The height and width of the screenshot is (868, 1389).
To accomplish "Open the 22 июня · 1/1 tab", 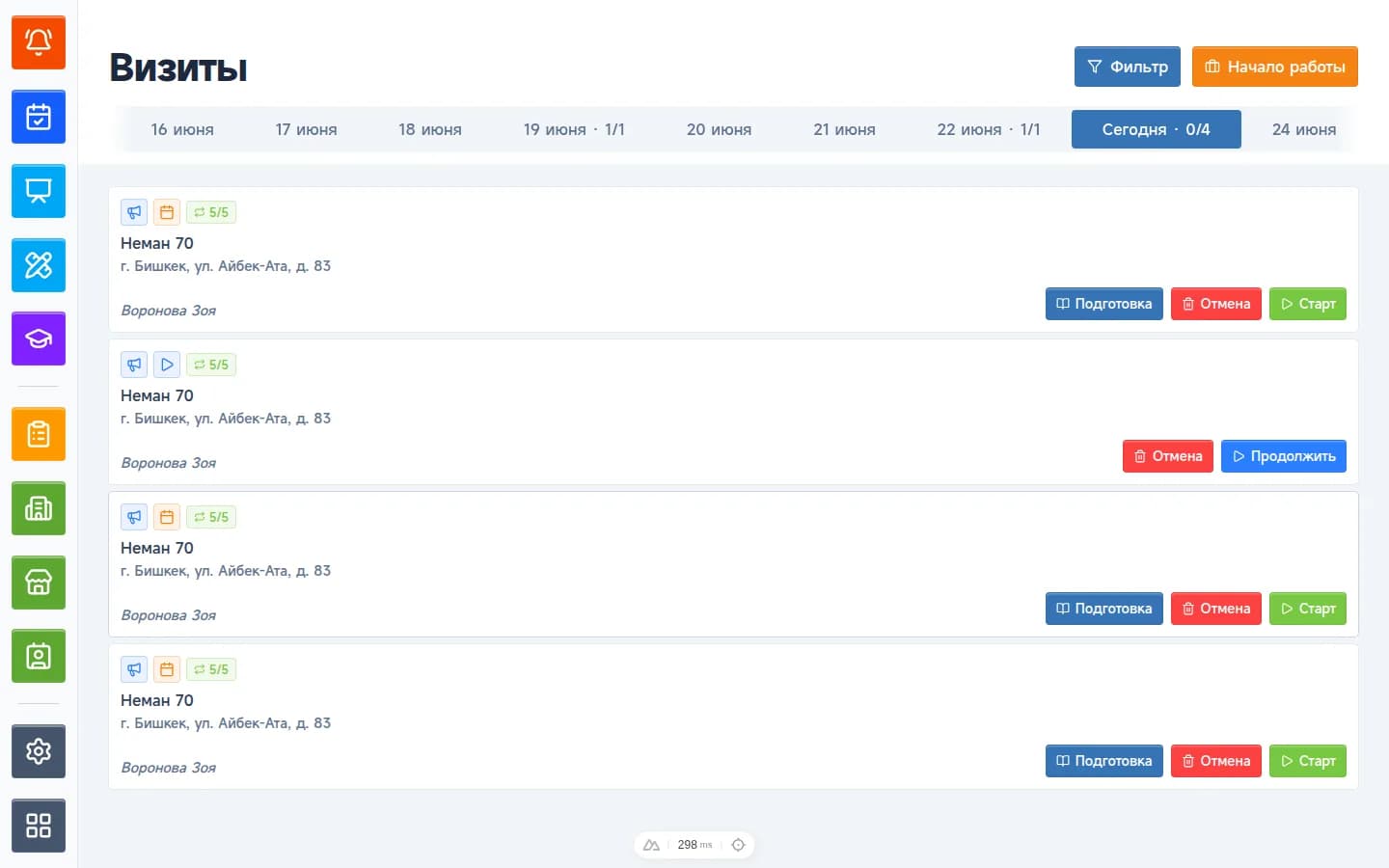I will [989, 129].
